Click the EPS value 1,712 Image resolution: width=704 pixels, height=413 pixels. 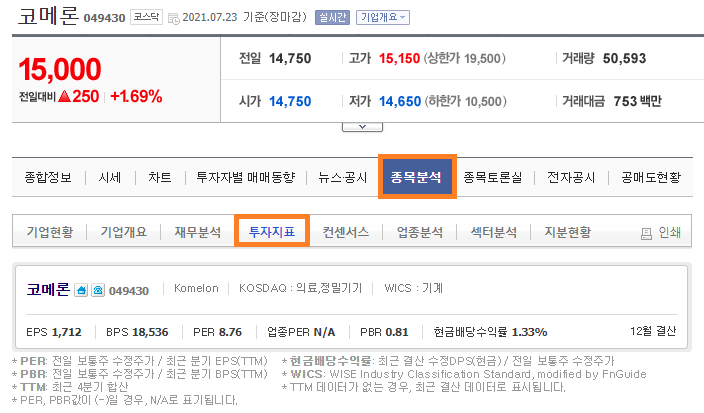click(x=67, y=332)
